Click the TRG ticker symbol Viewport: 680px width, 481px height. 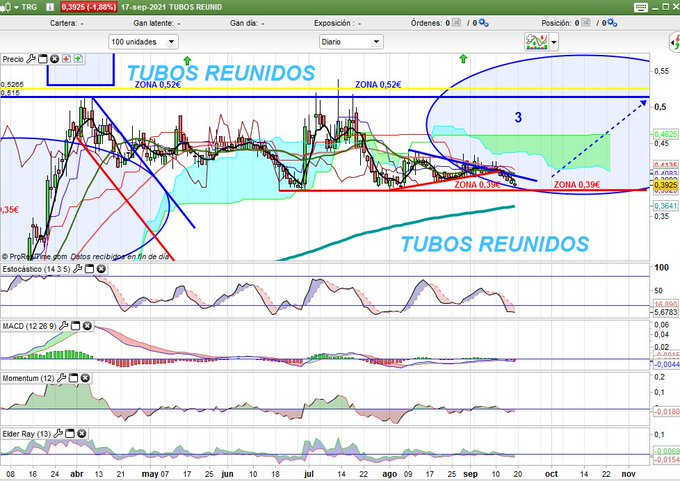pos(29,7)
